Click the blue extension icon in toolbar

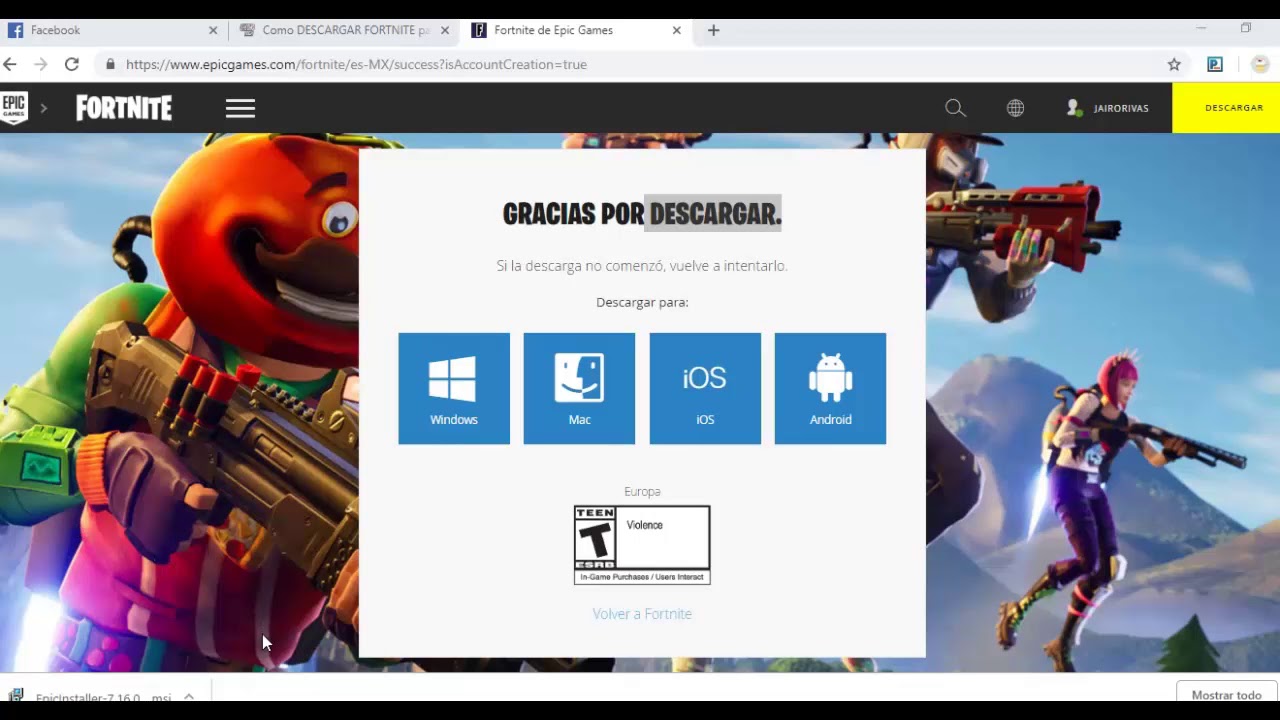pos(1215,64)
